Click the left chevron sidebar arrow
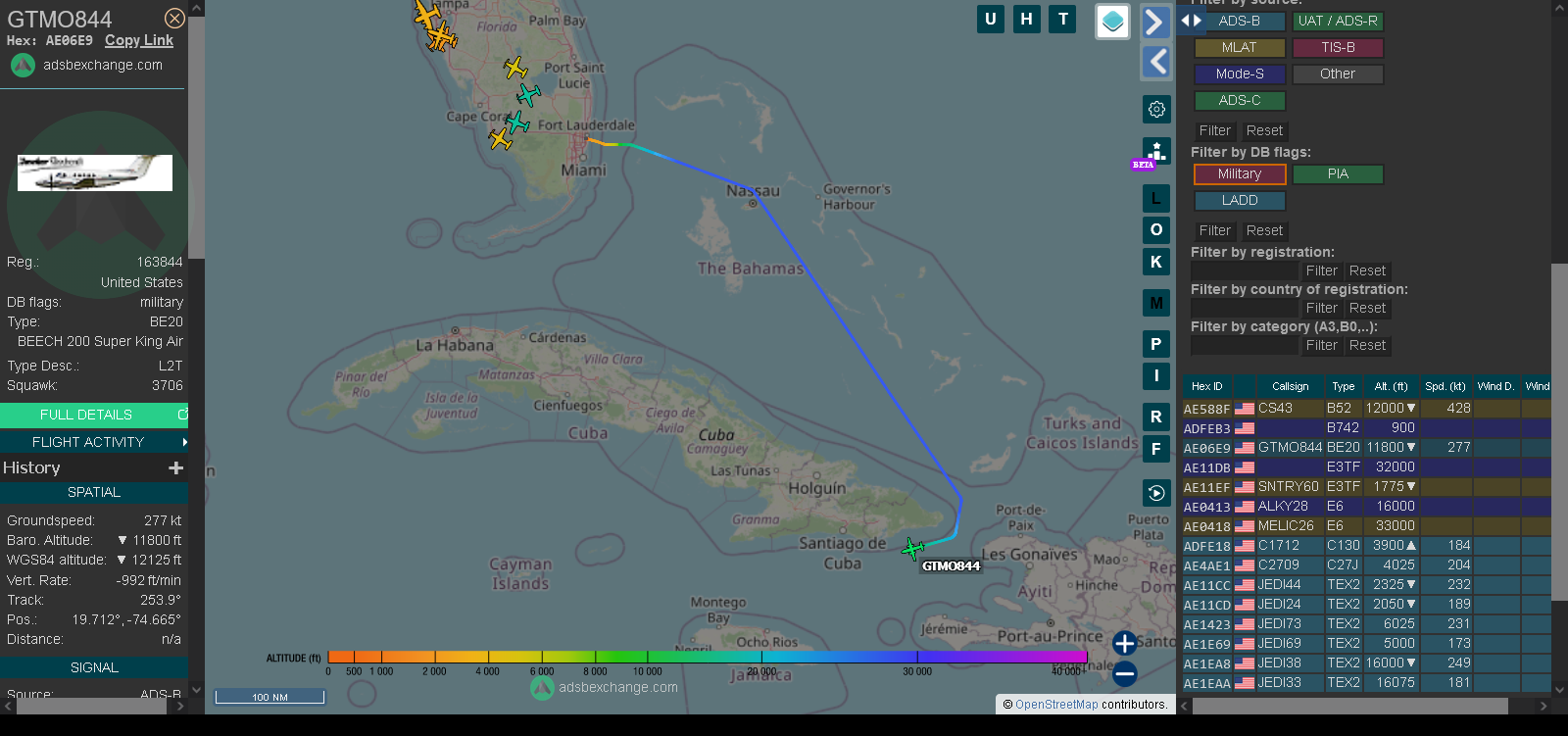The height and width of the screenshot is (736, 1568). [x=1156, y=62]
